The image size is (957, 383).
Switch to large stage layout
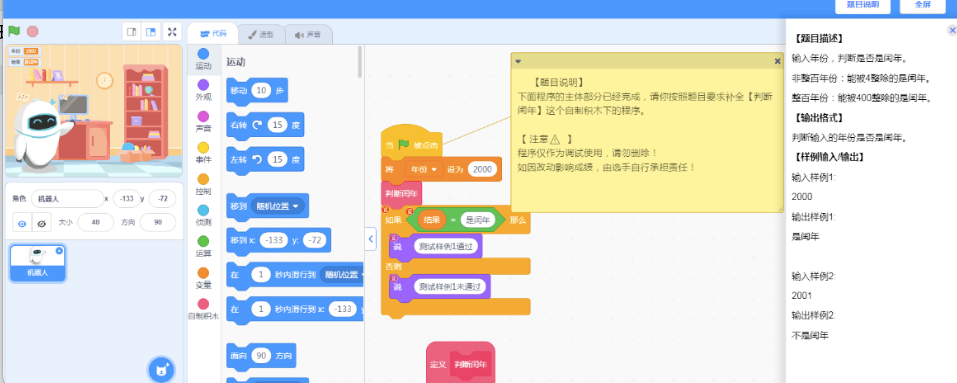(151, 32)
